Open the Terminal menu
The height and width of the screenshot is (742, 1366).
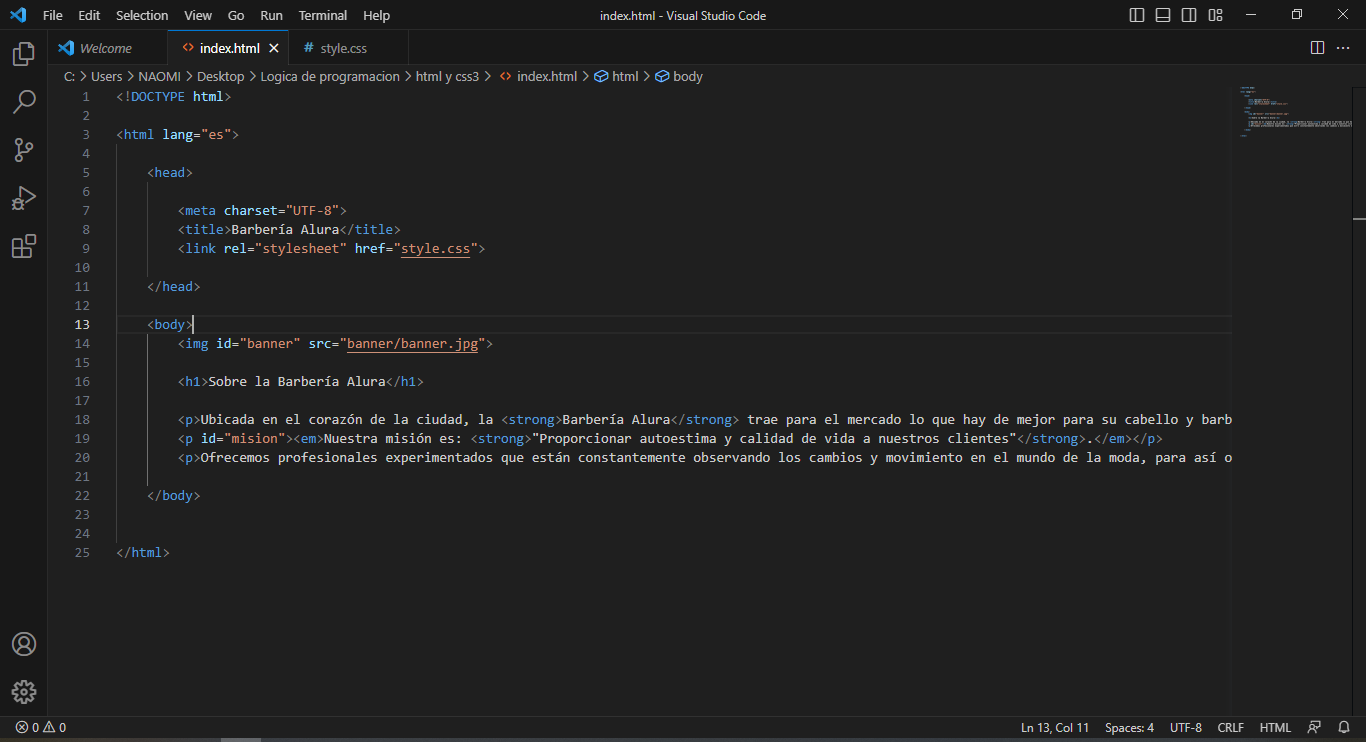pyautogui.click(x=323, y=15)
